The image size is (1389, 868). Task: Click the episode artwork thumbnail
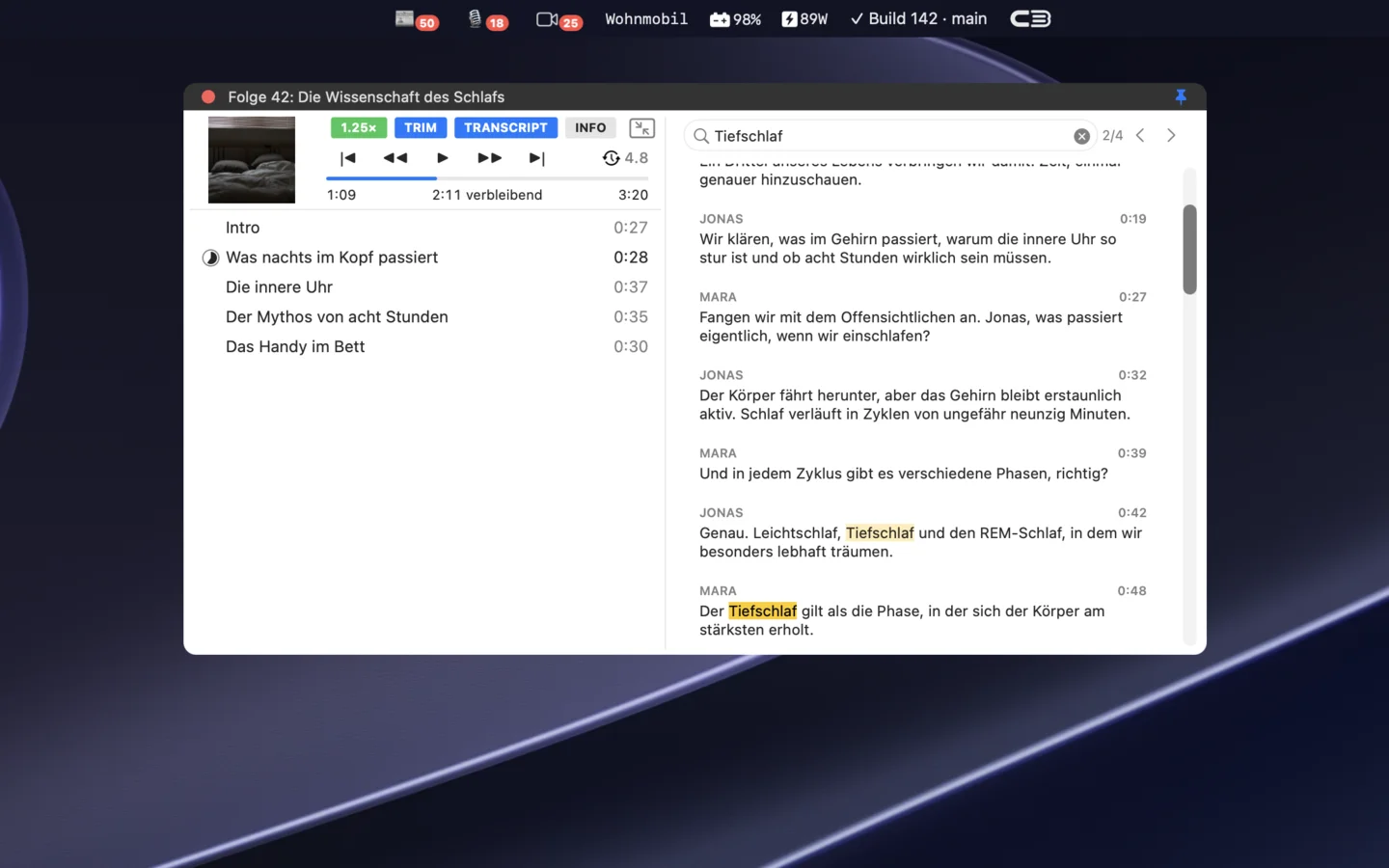pyautogui.click(x=252, y=159)
